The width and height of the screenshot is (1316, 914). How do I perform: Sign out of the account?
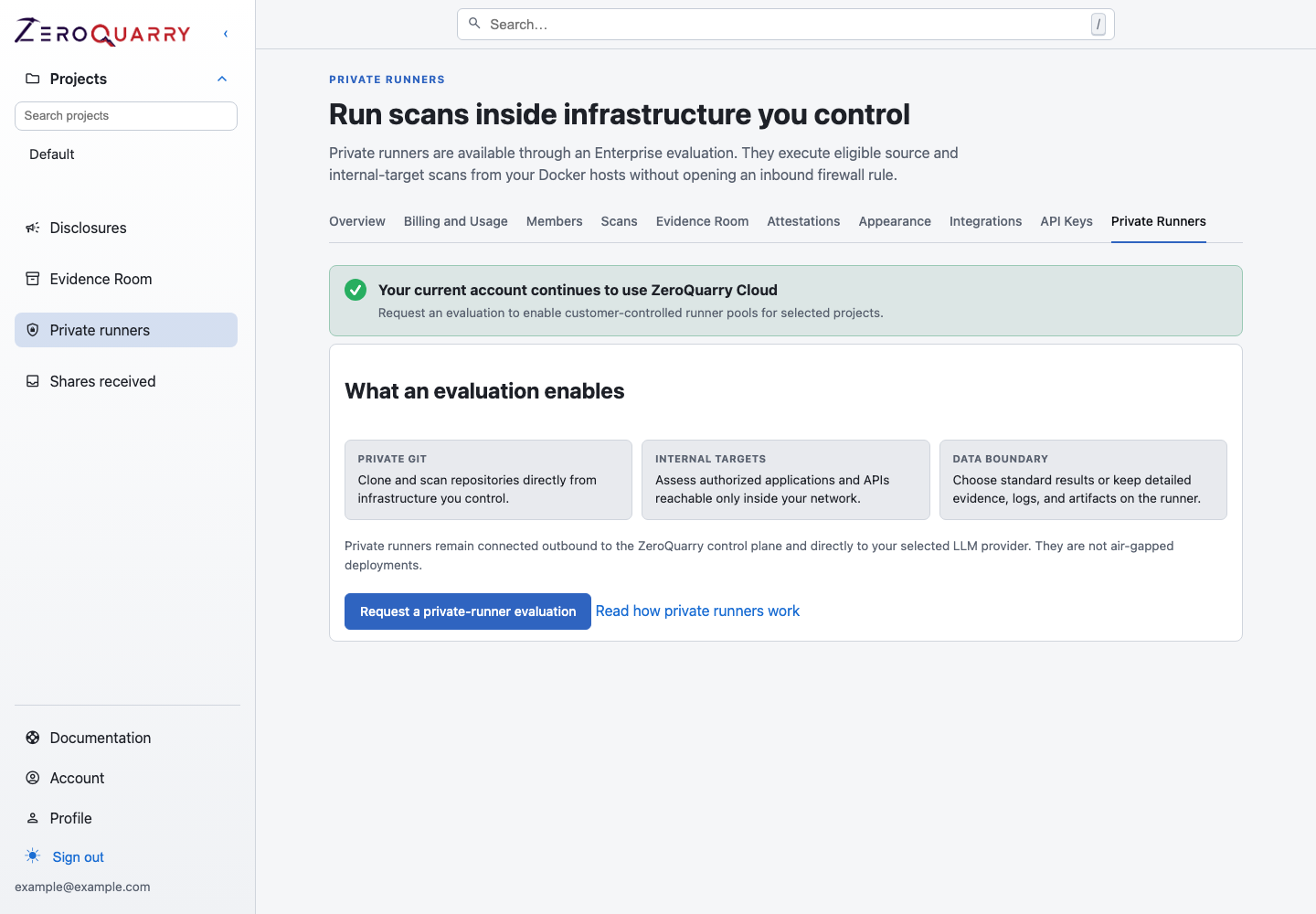click(x=79, y=857)
